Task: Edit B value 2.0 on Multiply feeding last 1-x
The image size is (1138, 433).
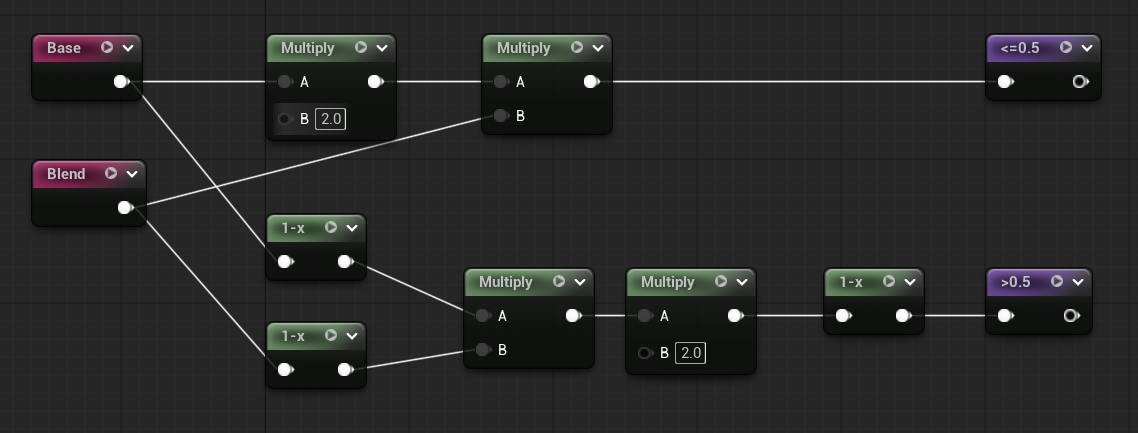Action: (x=690, y=353)
